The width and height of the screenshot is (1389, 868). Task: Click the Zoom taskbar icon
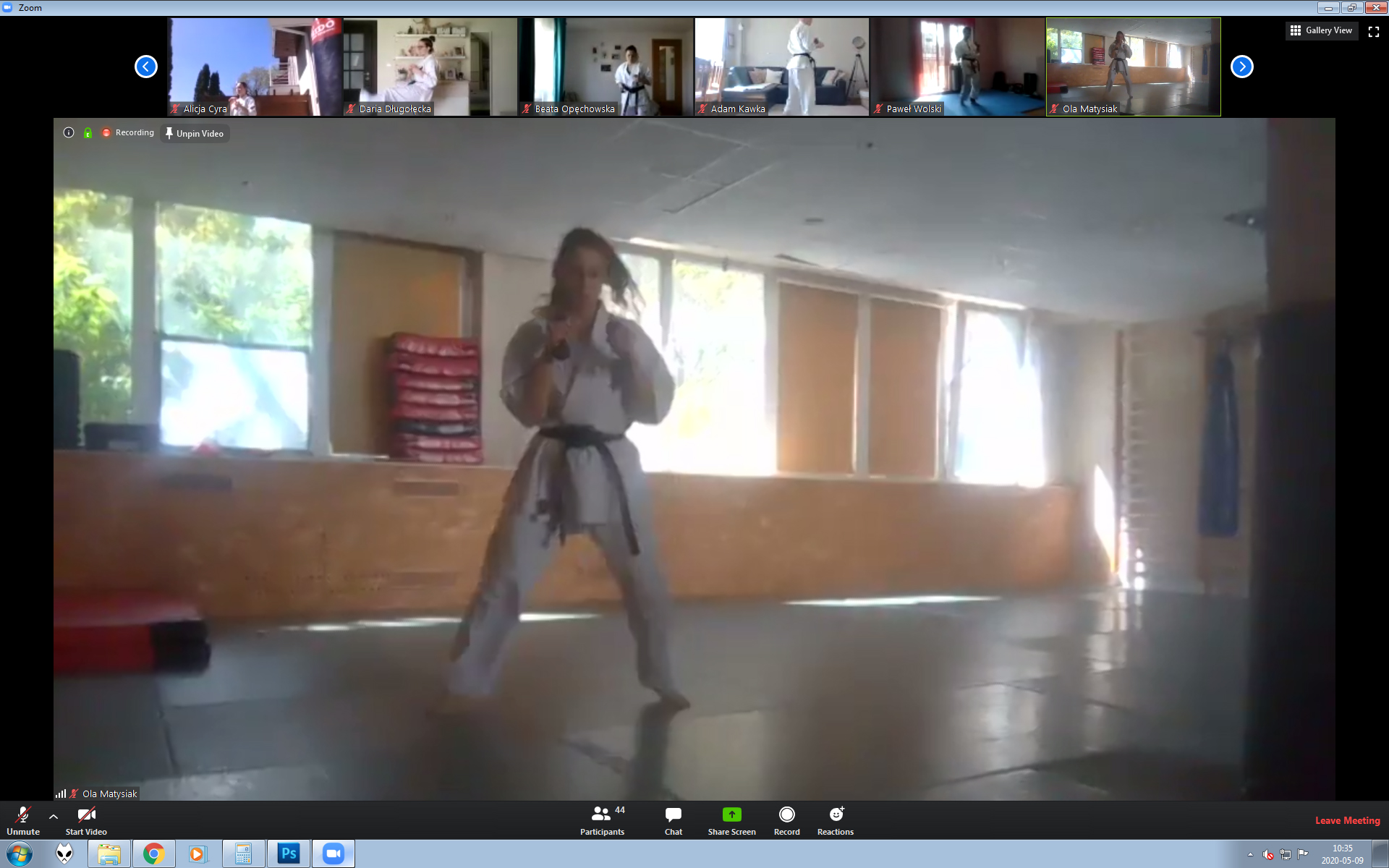334,854
